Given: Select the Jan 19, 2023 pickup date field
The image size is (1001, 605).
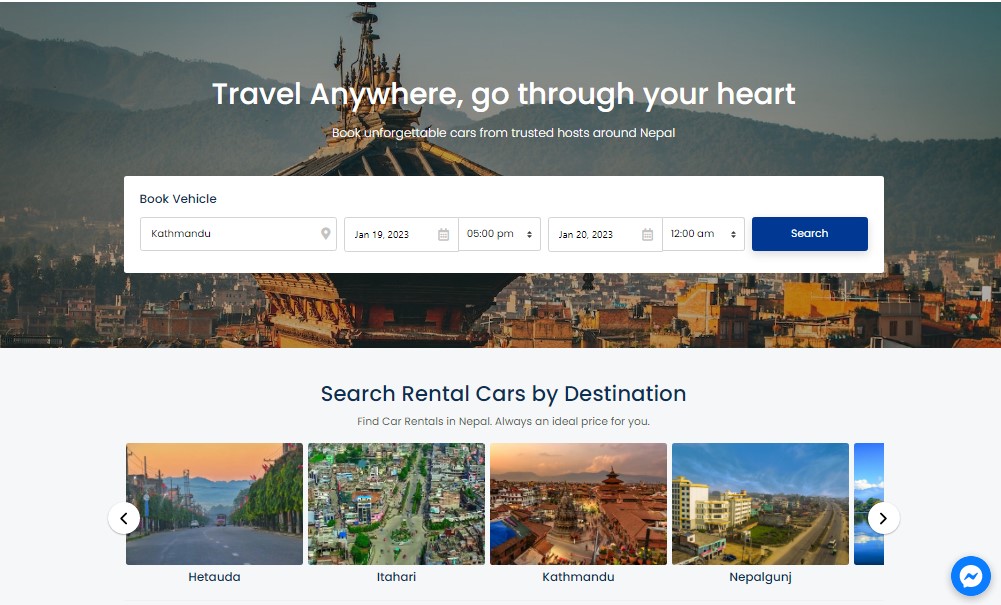Looking at the screenshot, I should (x=401, y=234).
